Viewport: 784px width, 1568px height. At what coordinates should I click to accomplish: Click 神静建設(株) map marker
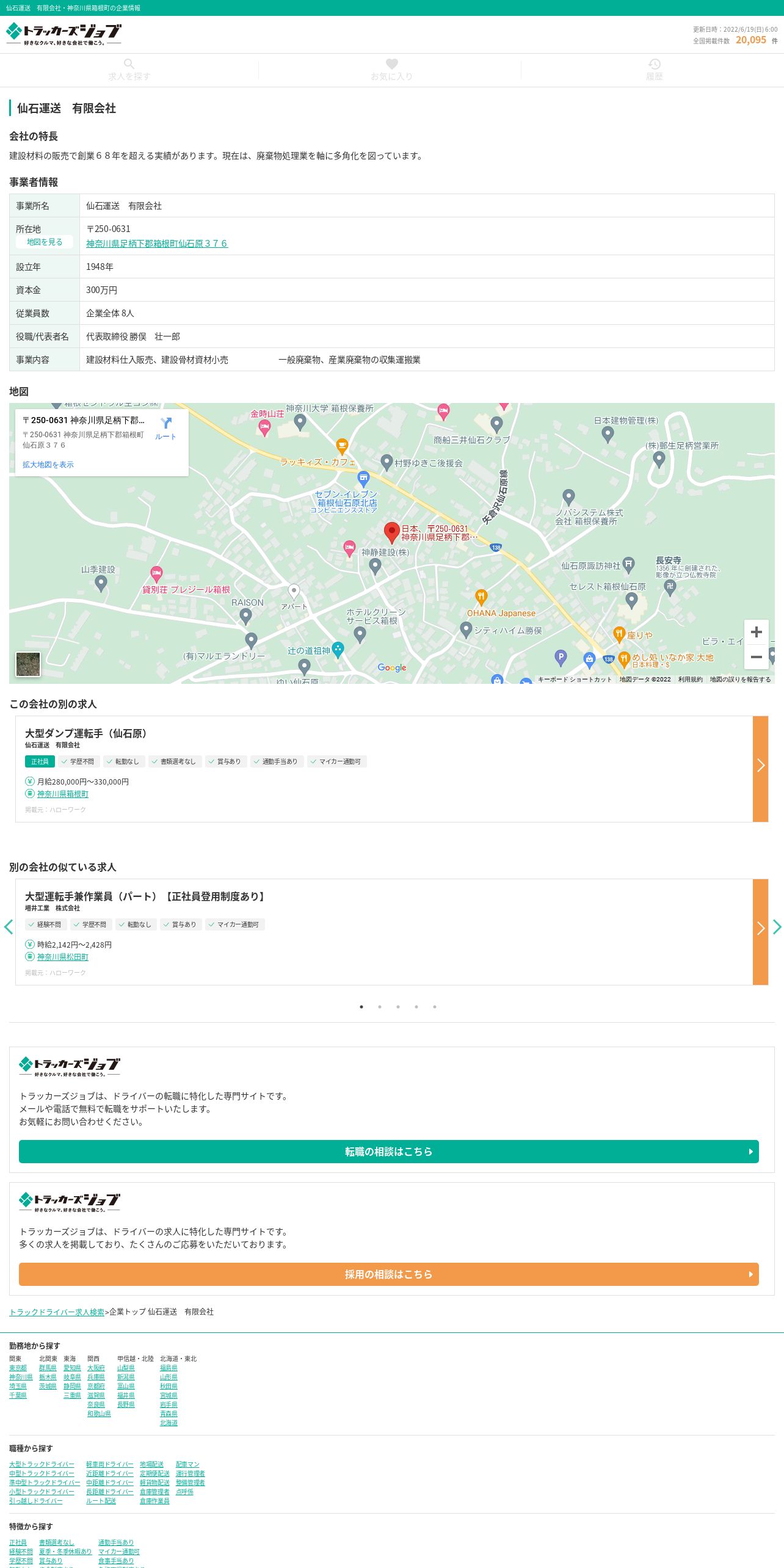[376, 567]
